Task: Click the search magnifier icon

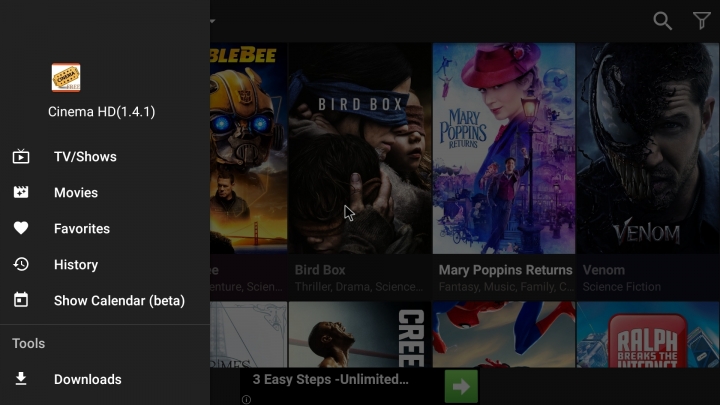Action: [663, 21]
